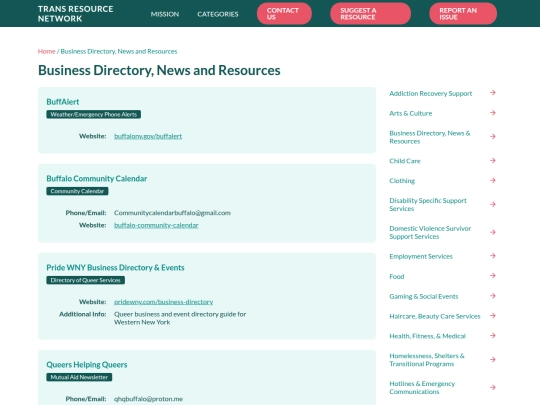540x405 pixels.
Task: Click Weather/Emergency Phone Alerts tag
Action: point(94,114)
